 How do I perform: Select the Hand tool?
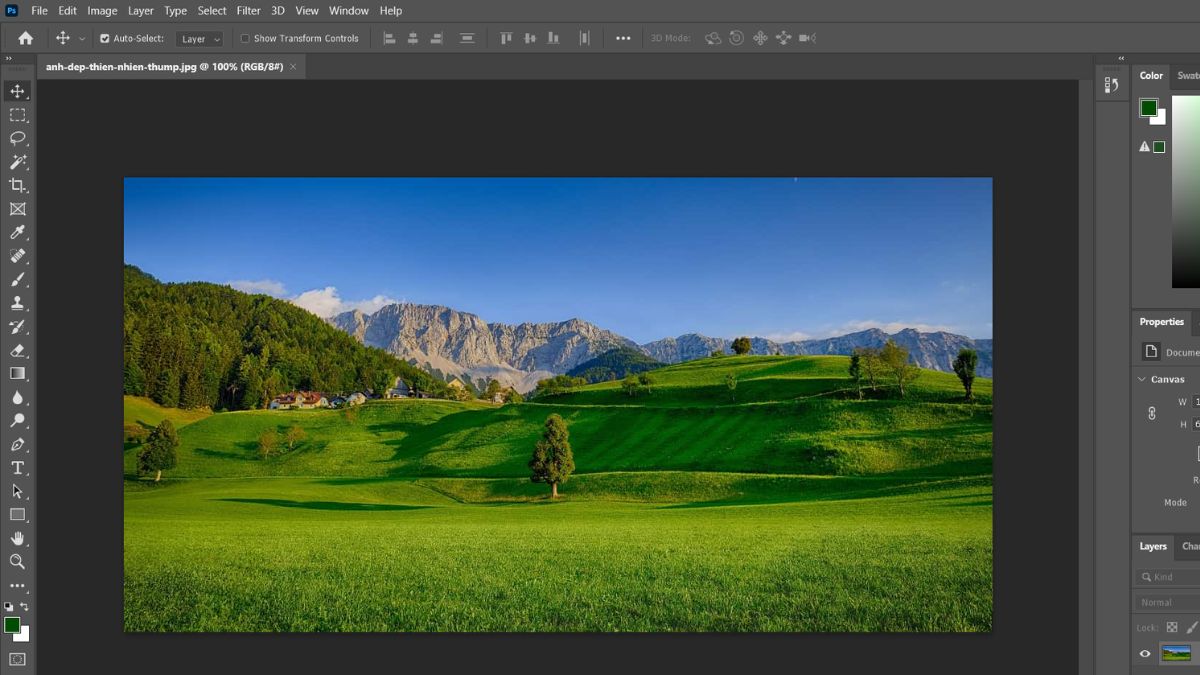[17, 538]
